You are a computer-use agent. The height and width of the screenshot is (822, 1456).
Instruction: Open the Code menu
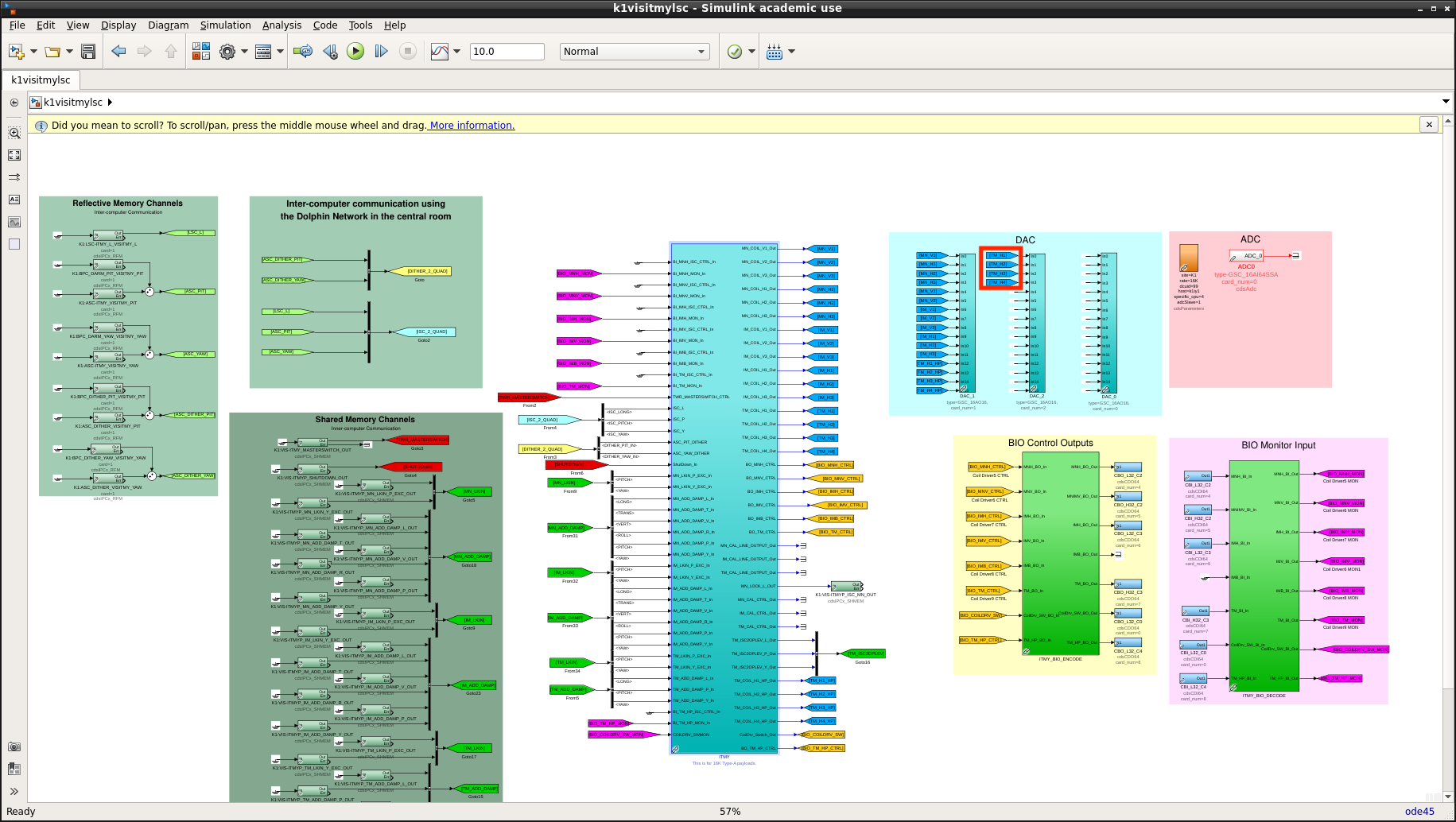point(325,25)
